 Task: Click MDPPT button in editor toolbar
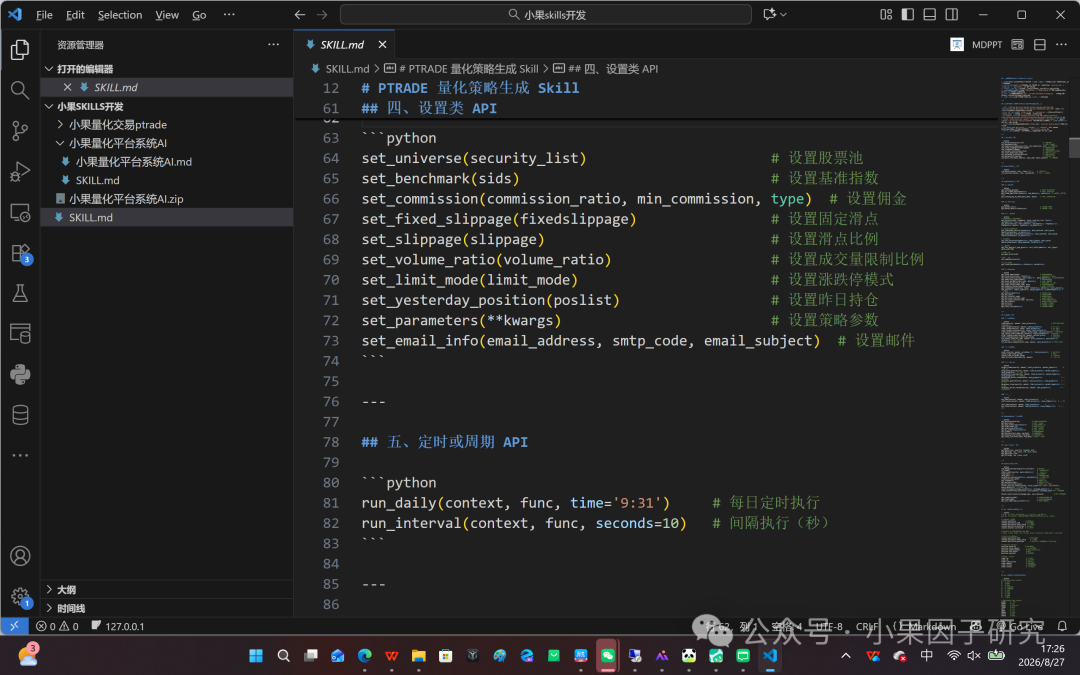click(x=986, y=44)
